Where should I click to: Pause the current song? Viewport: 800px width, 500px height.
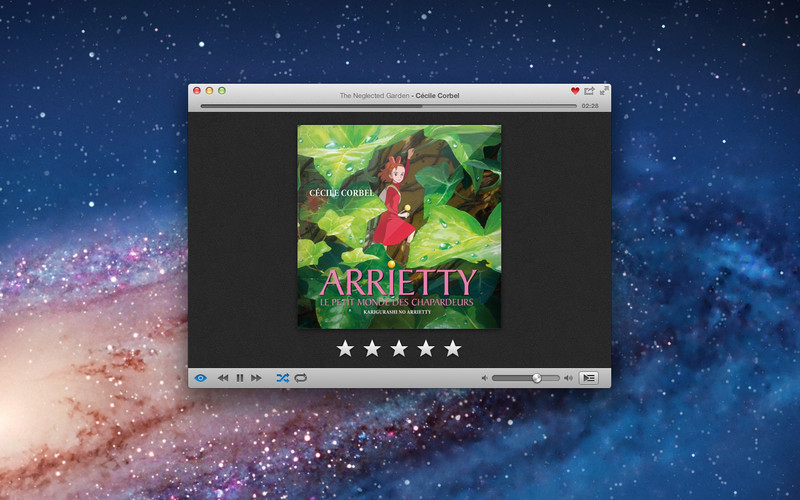[x=240, y=378]
